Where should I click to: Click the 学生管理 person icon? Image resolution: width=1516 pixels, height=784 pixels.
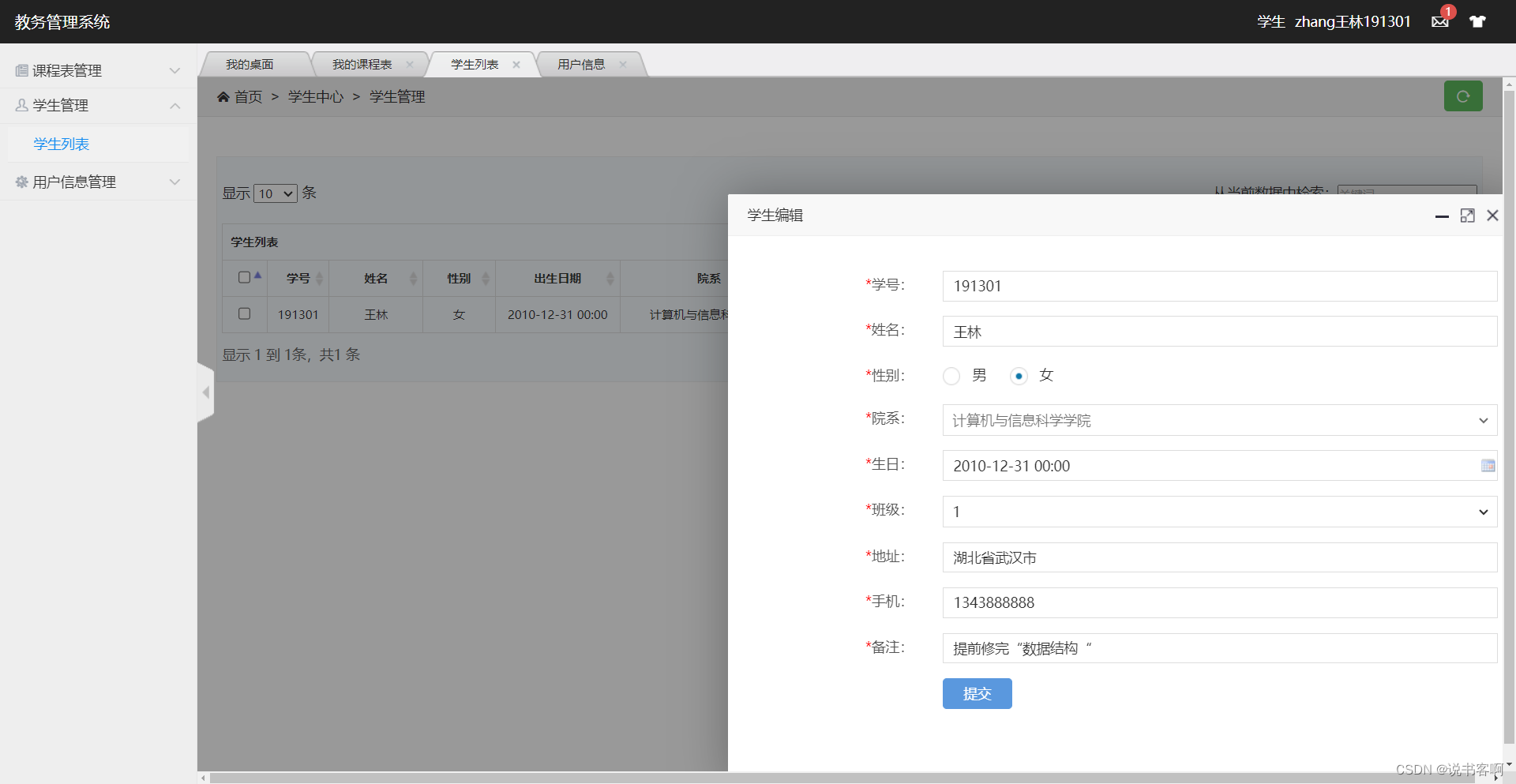pyautogui.click(x=22, y=105)
